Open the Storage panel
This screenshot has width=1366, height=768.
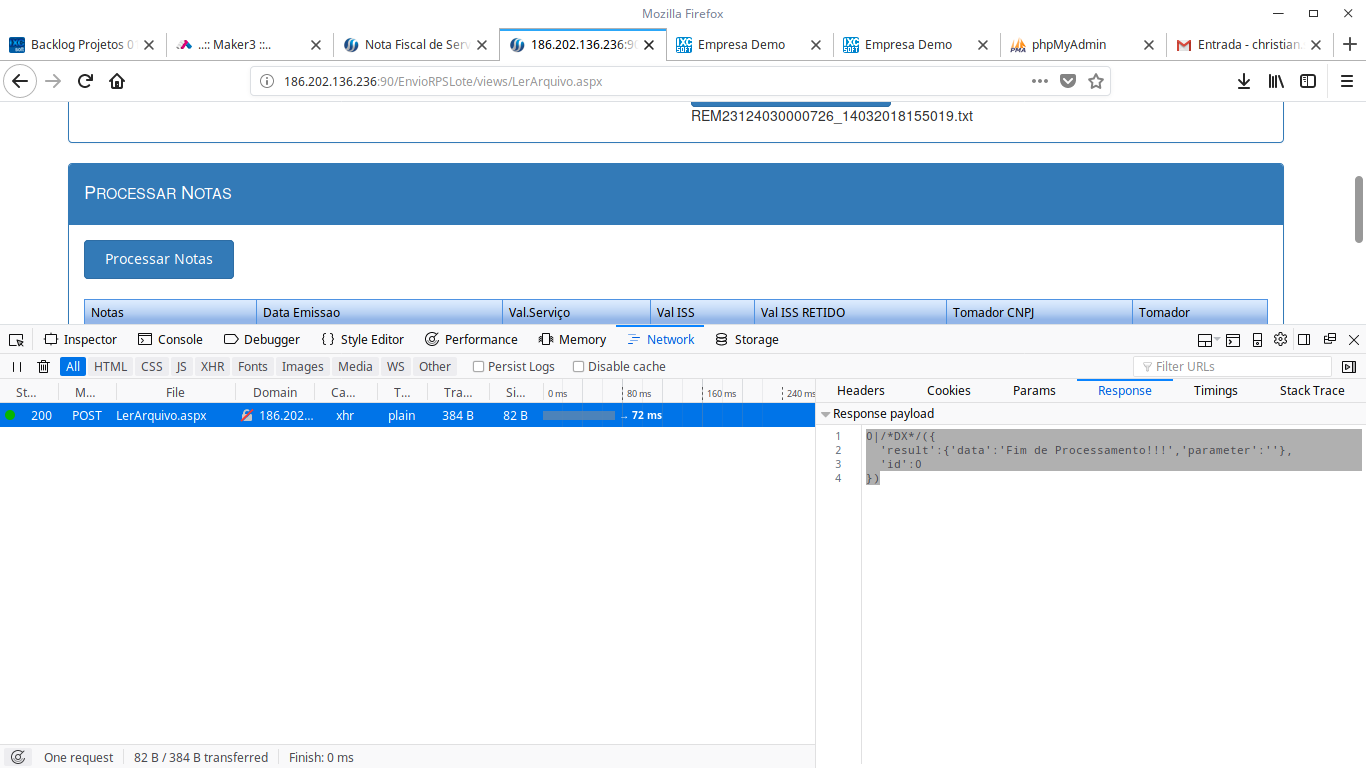(x=747, y=339)
